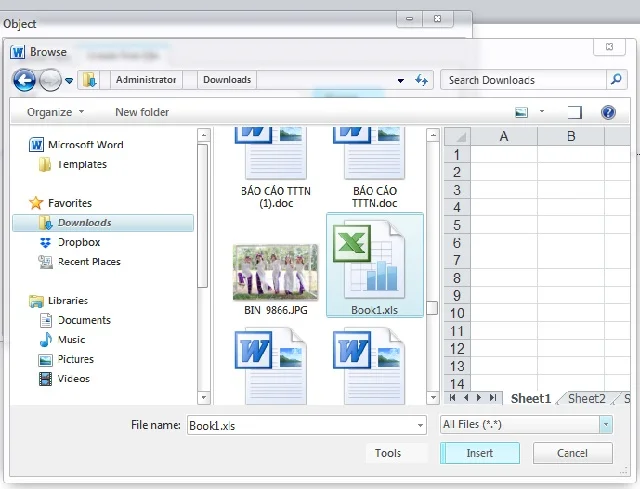Click the Forward navigation arrow

[x=50, y=80]
